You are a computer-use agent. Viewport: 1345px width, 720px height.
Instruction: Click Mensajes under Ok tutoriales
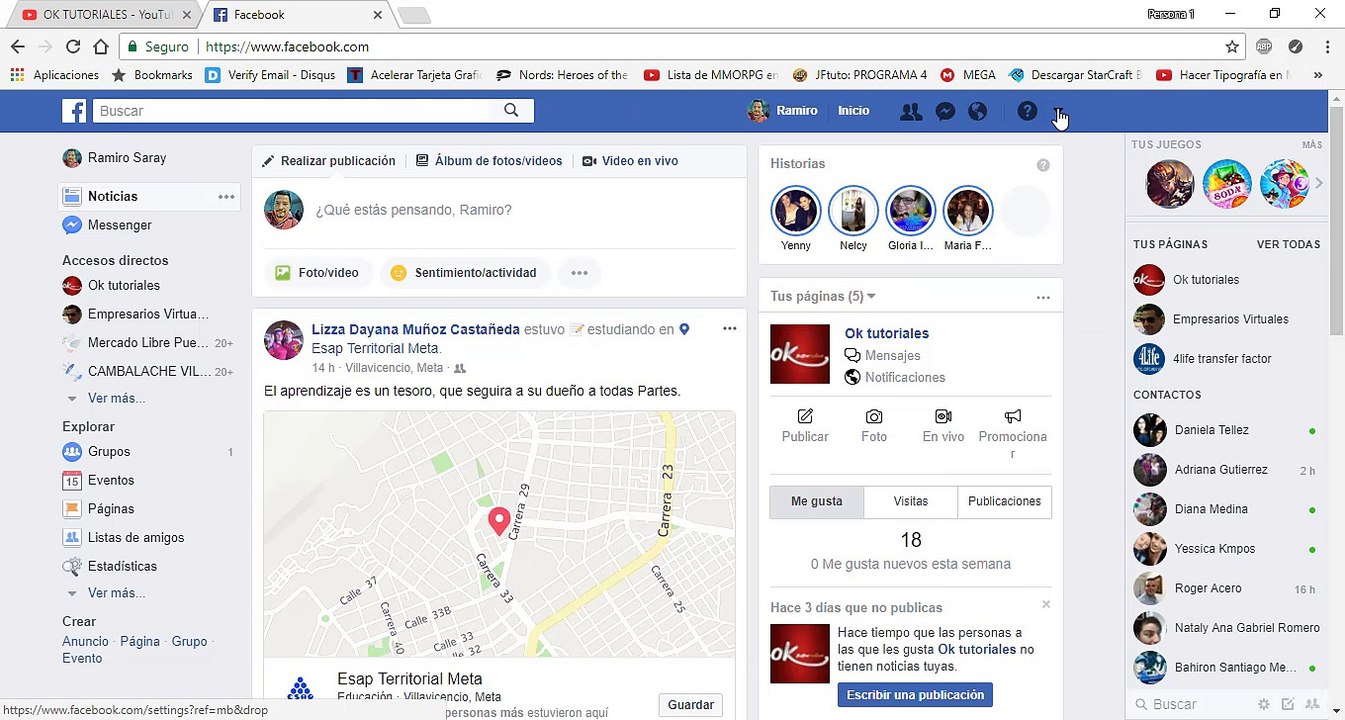892,356
